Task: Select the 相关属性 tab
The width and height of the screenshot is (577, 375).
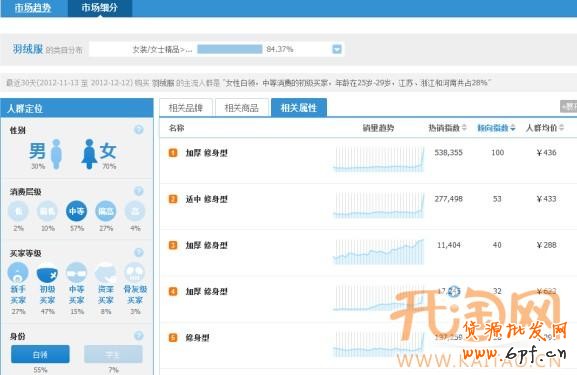Action: click(x=298, y=108)
